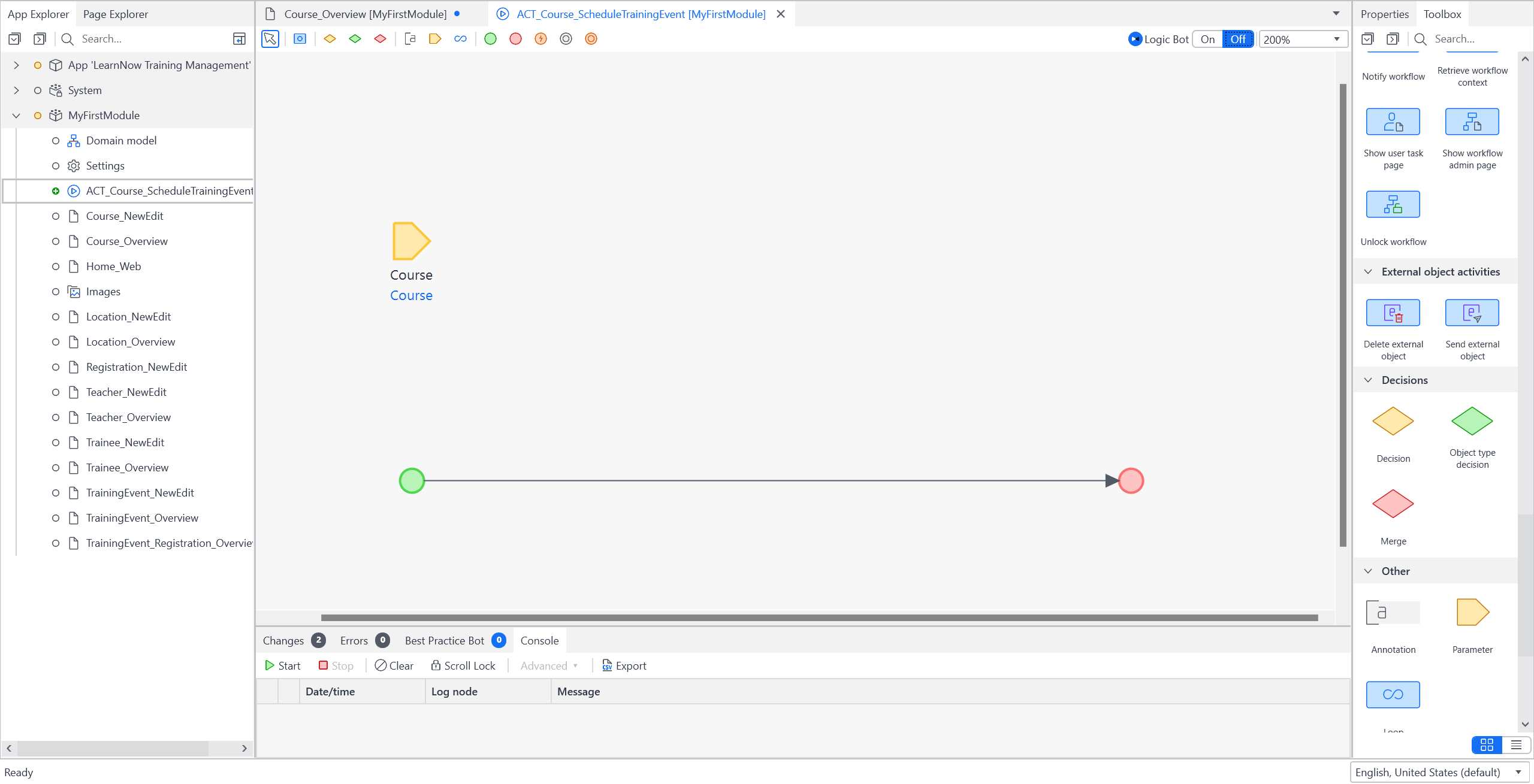Select the Annotation tool in the toolbox

(x=1393, y=613)
